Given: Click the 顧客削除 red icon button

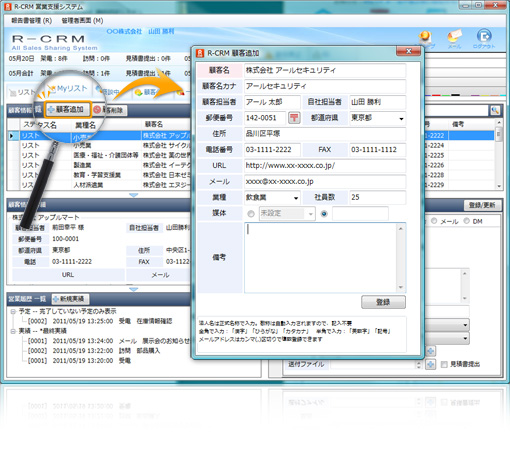Looking at the screenshot, I should 109,110.
